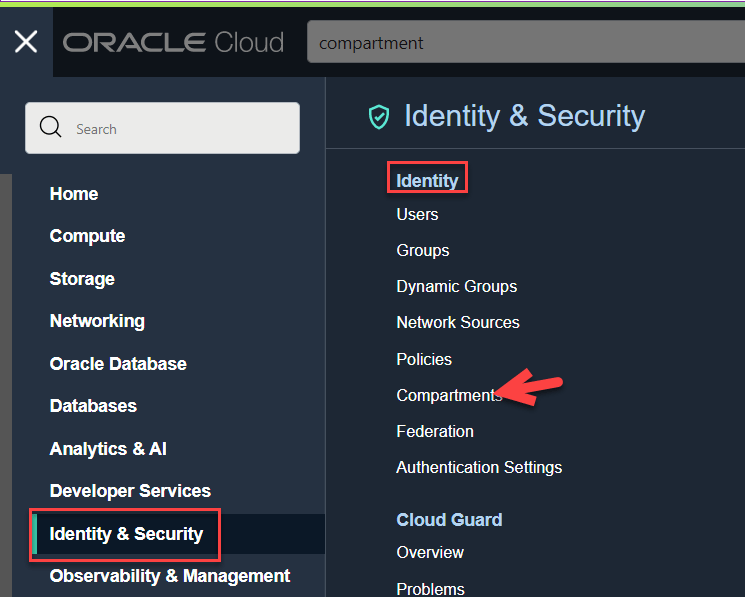Open the Users link
Viewport: 745px width, 597px height.
(x=417, y=215)
